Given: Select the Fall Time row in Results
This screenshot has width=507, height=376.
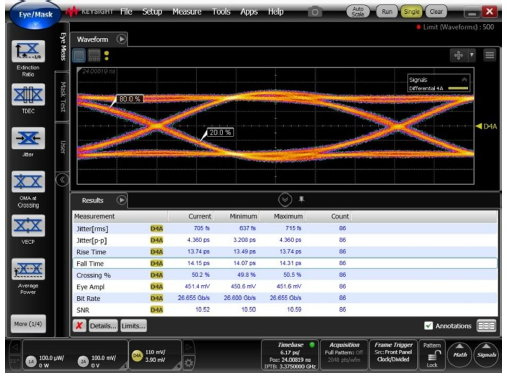Looking at the screenshot, I should point(285,263).
